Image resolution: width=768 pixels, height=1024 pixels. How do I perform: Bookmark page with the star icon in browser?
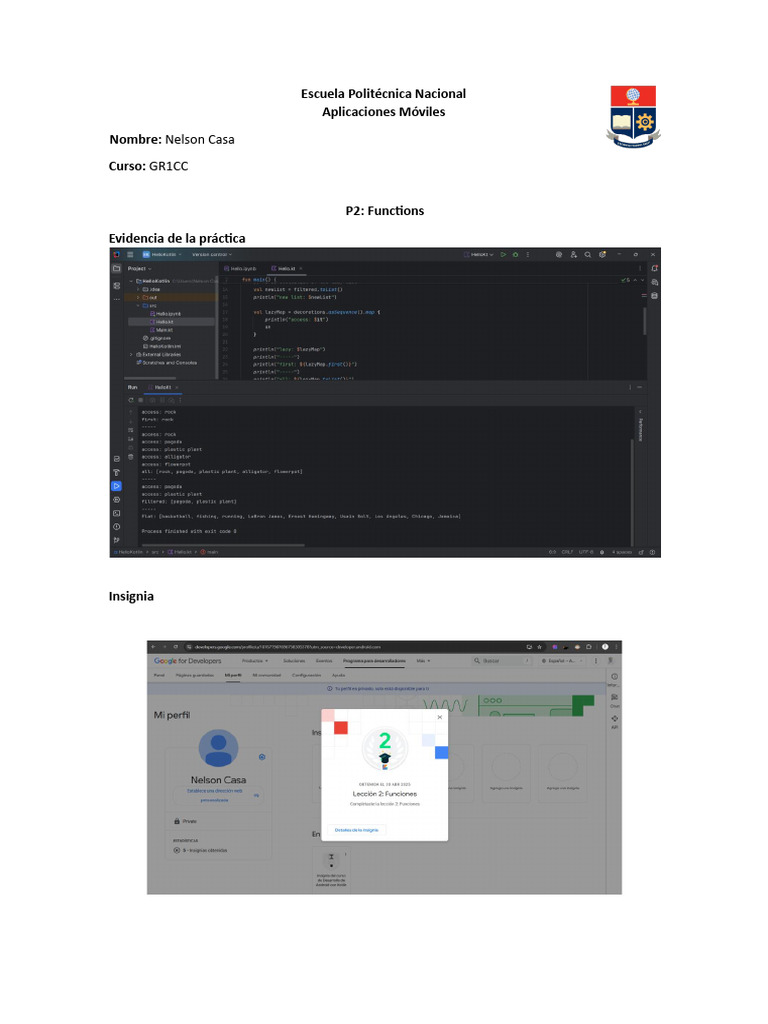pyautogui.click(x=539, y=647)
